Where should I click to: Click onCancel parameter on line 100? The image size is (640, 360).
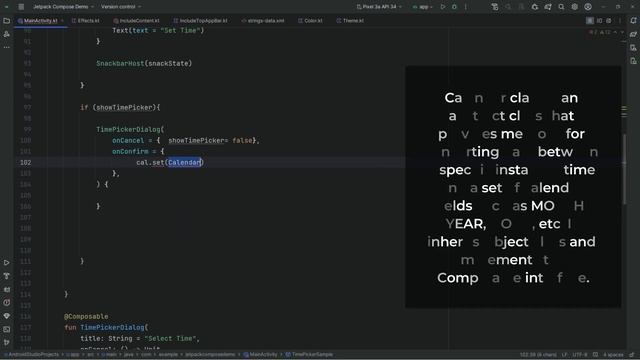click(x=128, y=140)
